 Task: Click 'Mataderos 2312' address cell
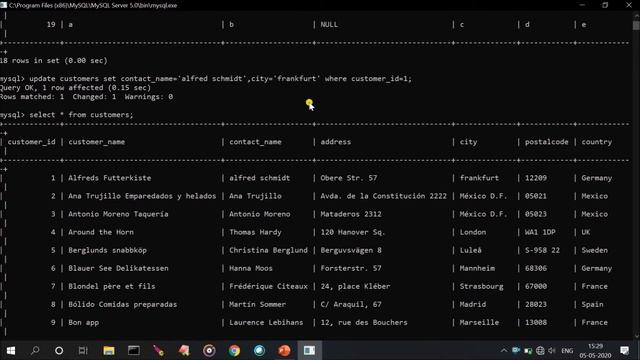tap(351, 214)
